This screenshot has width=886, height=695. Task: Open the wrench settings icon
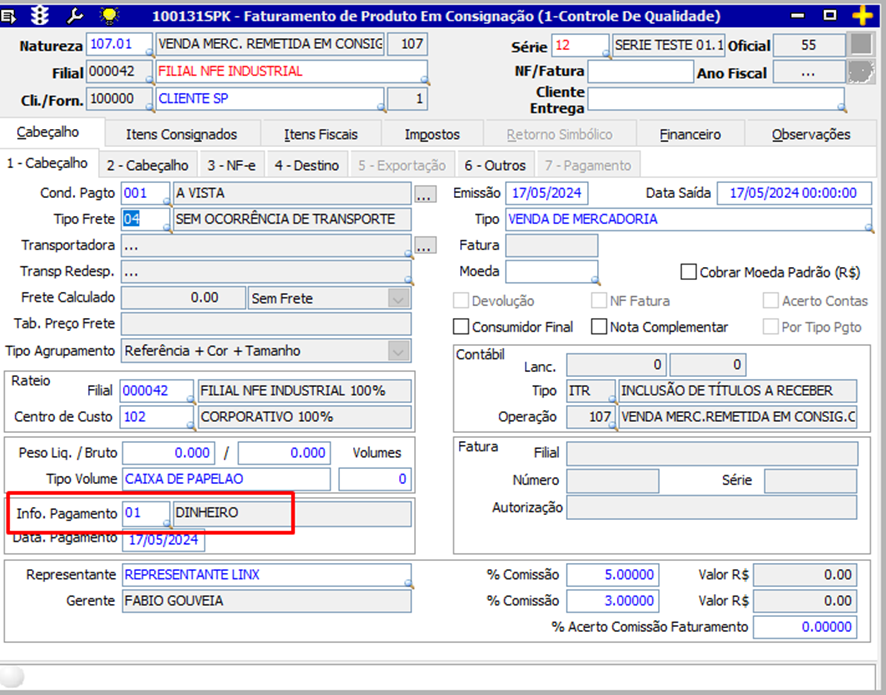pos(75,15)
